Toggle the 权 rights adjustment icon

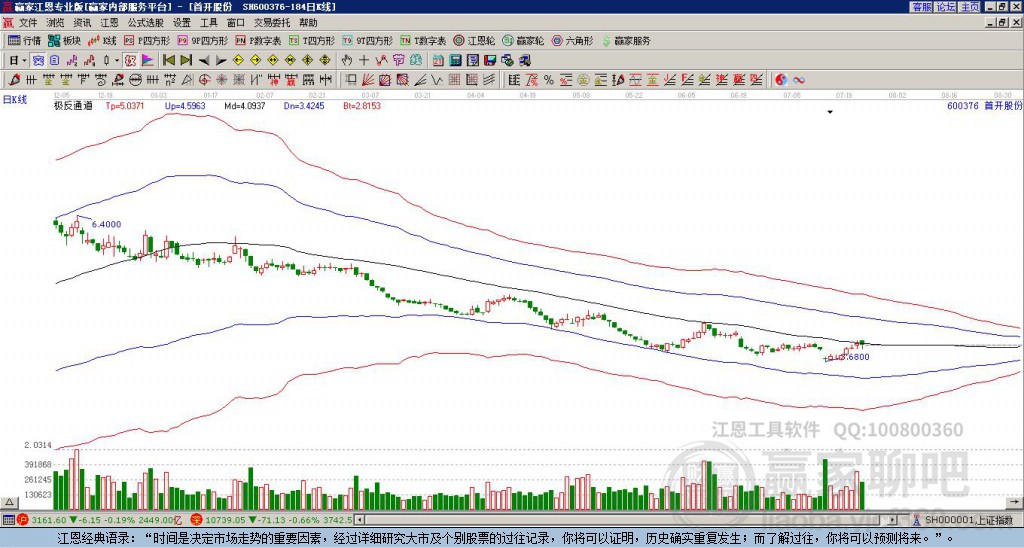click(130, 61)
